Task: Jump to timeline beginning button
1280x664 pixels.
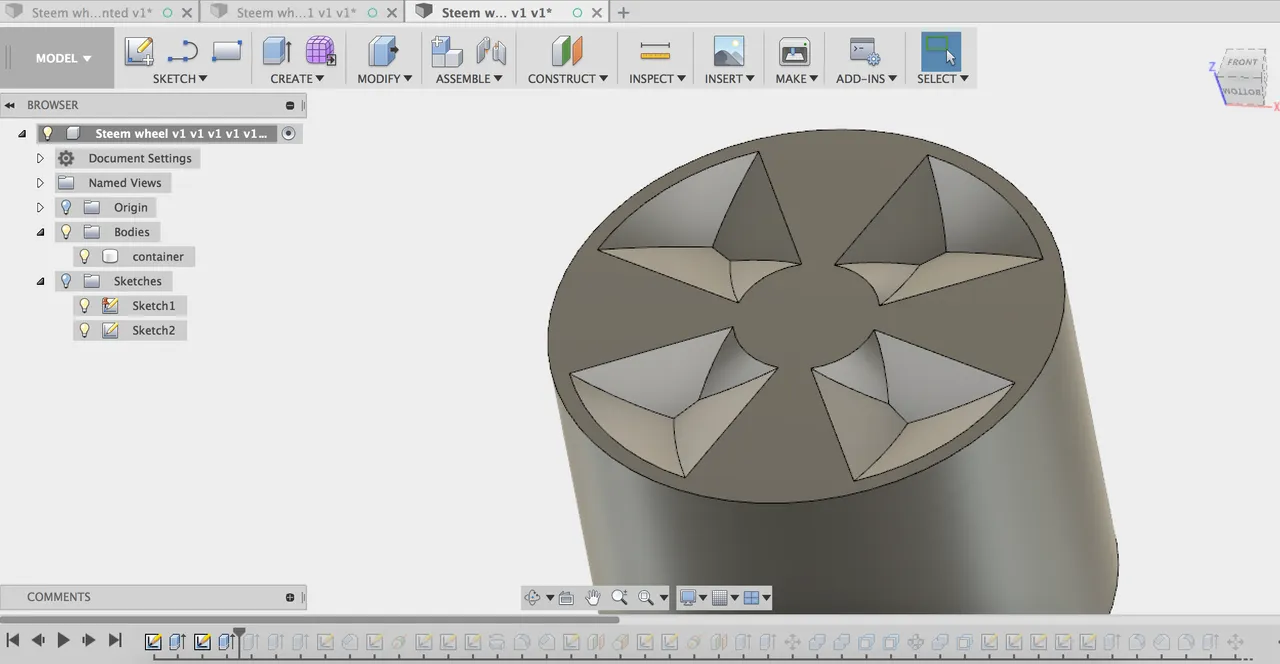Action: [x=13, y=640]
